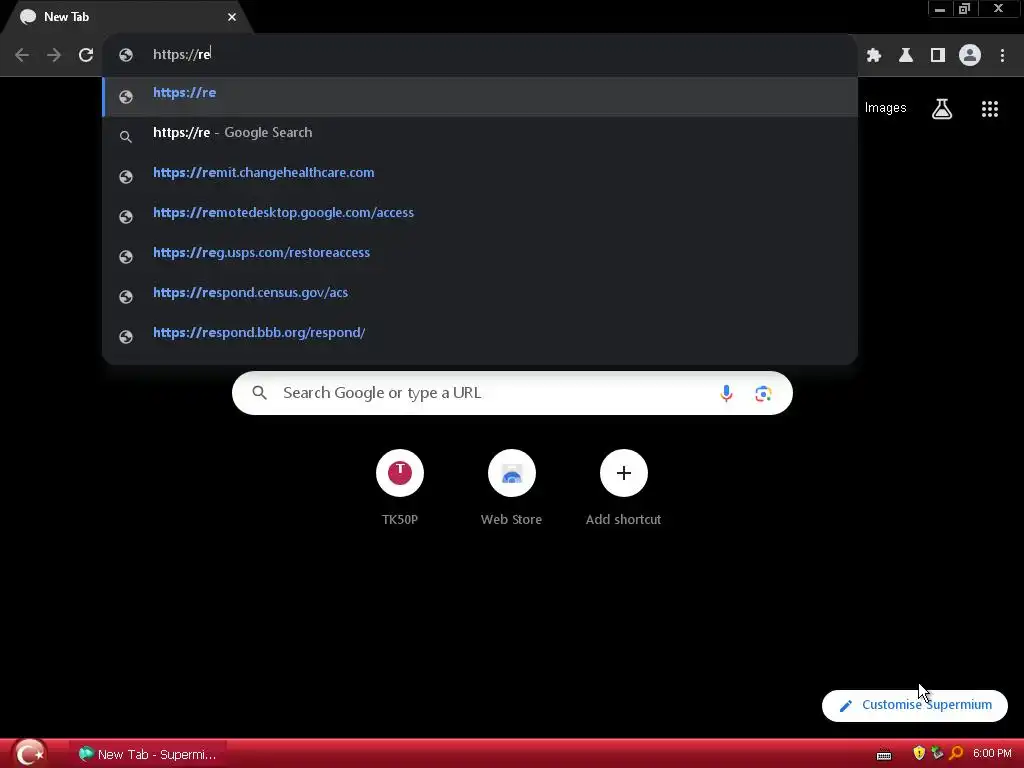
Task: Reload the page with the refresh icon
Action: pyautogui.click(x=86, y=55)
